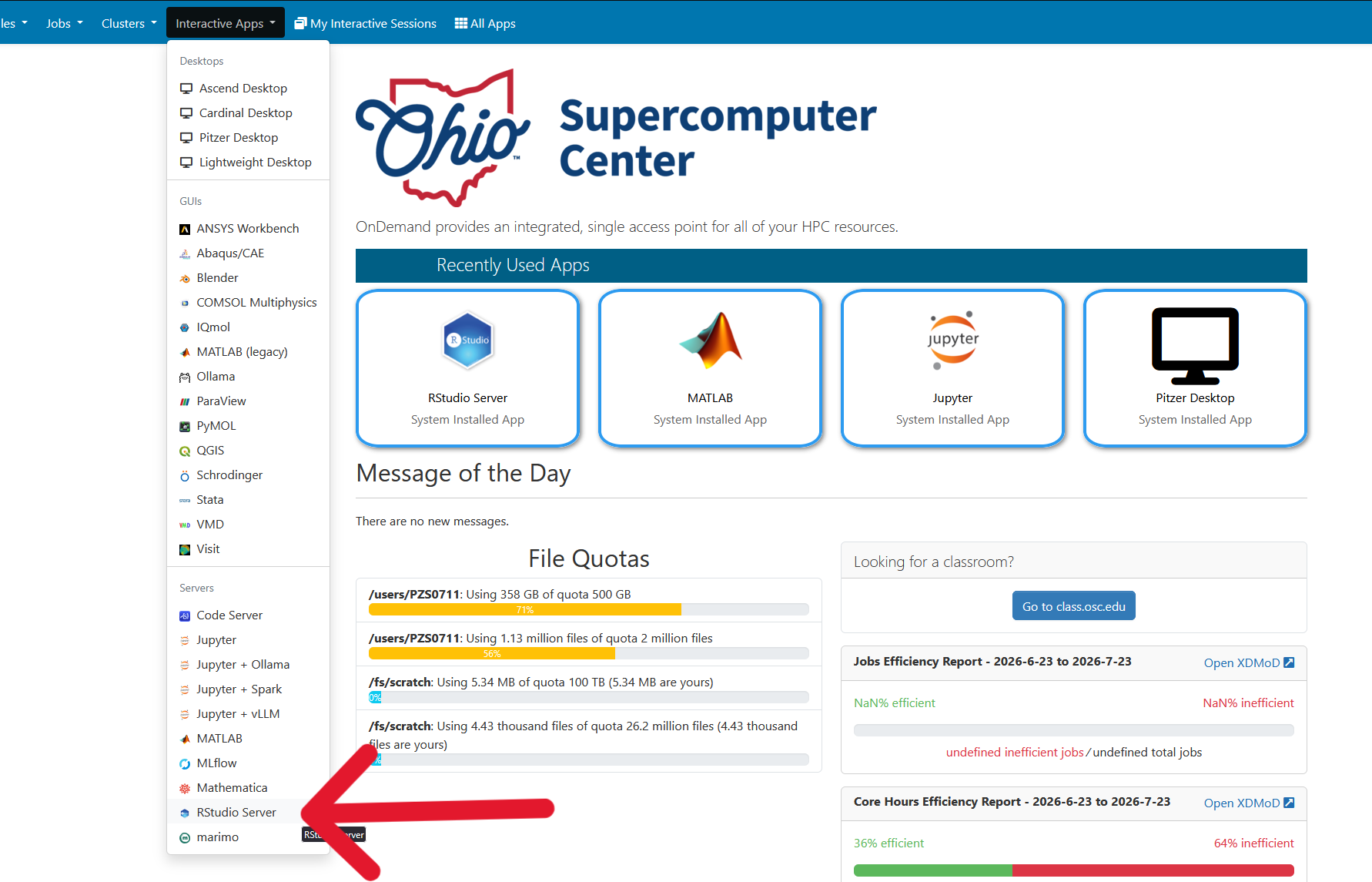Click the QGIS icon

click(185, 451)
